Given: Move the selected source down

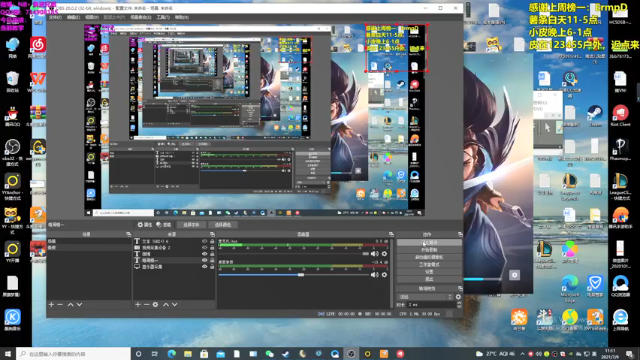Looking at the screenshot, I should 175,304.
